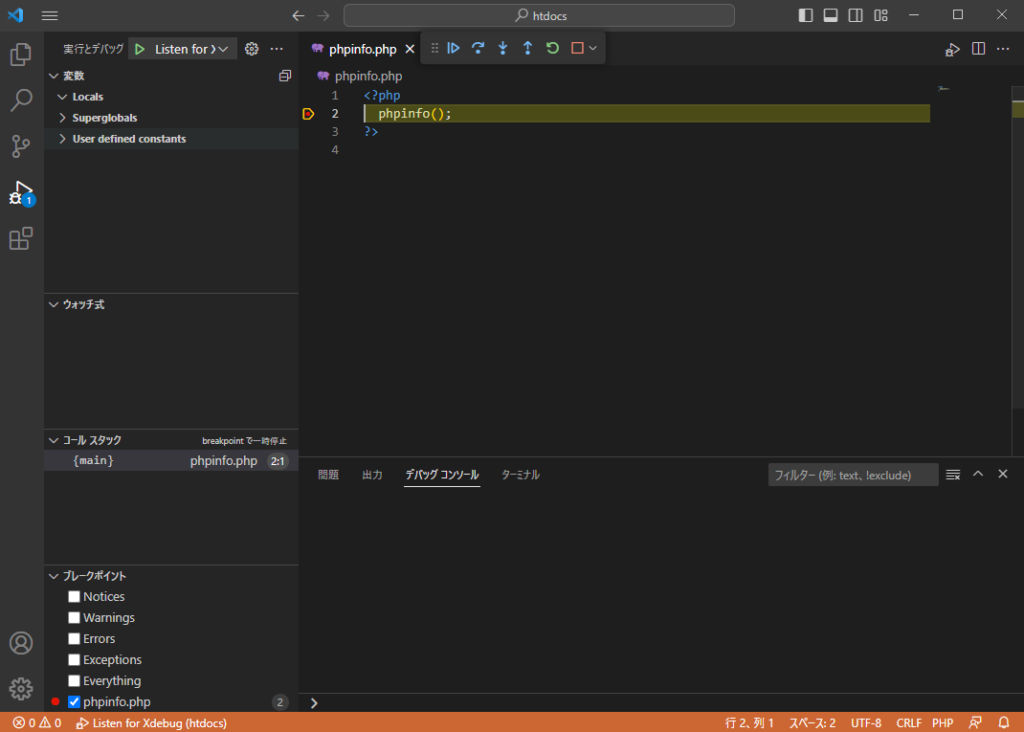Image resolution: width=1024 pixels, height=732 pixels.
Task: Open launch.json via gear icon
Action: (251, 49)
